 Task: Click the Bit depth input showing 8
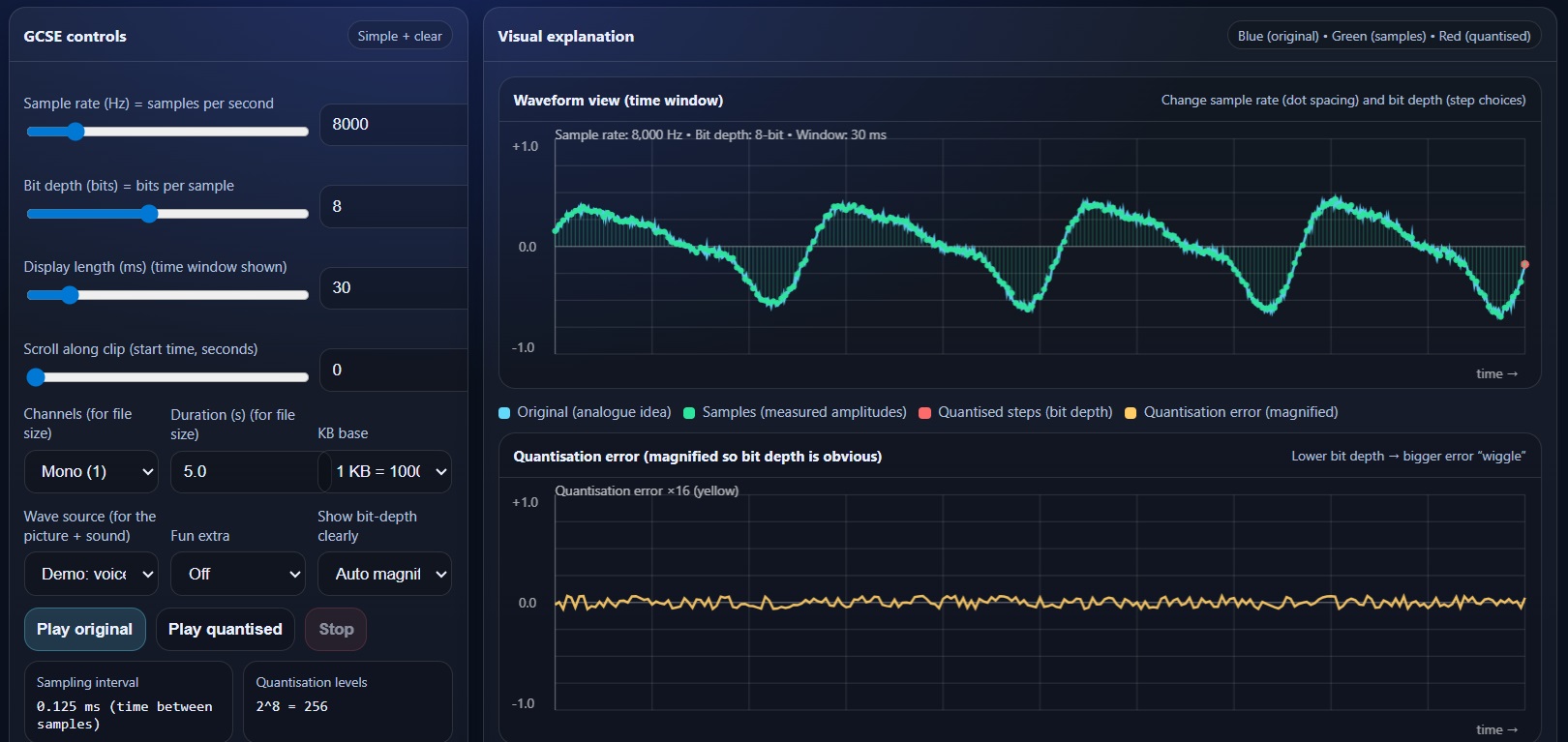point(393,206)
